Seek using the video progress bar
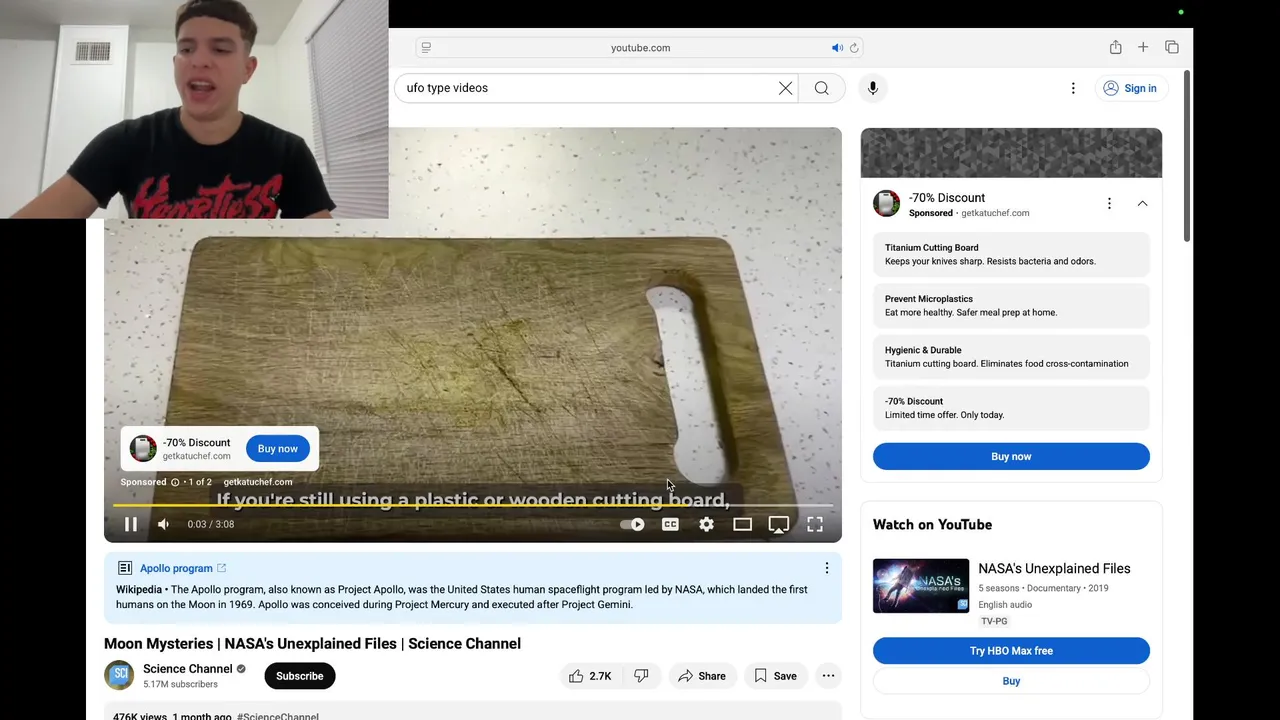 pos(473,506)
